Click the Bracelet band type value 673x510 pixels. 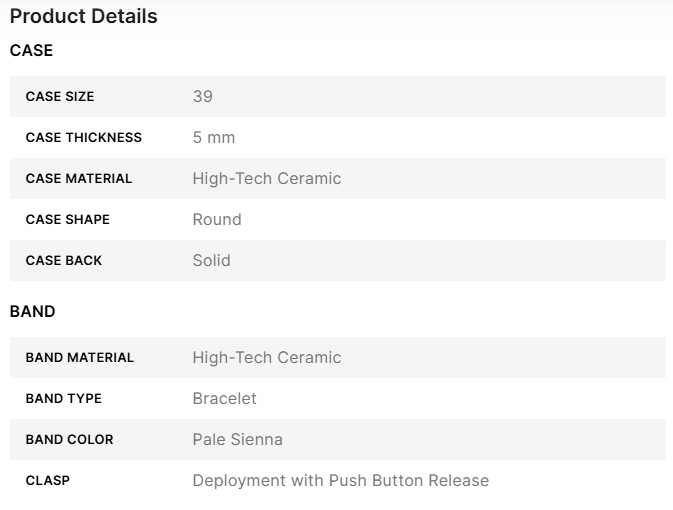[225, 399]
